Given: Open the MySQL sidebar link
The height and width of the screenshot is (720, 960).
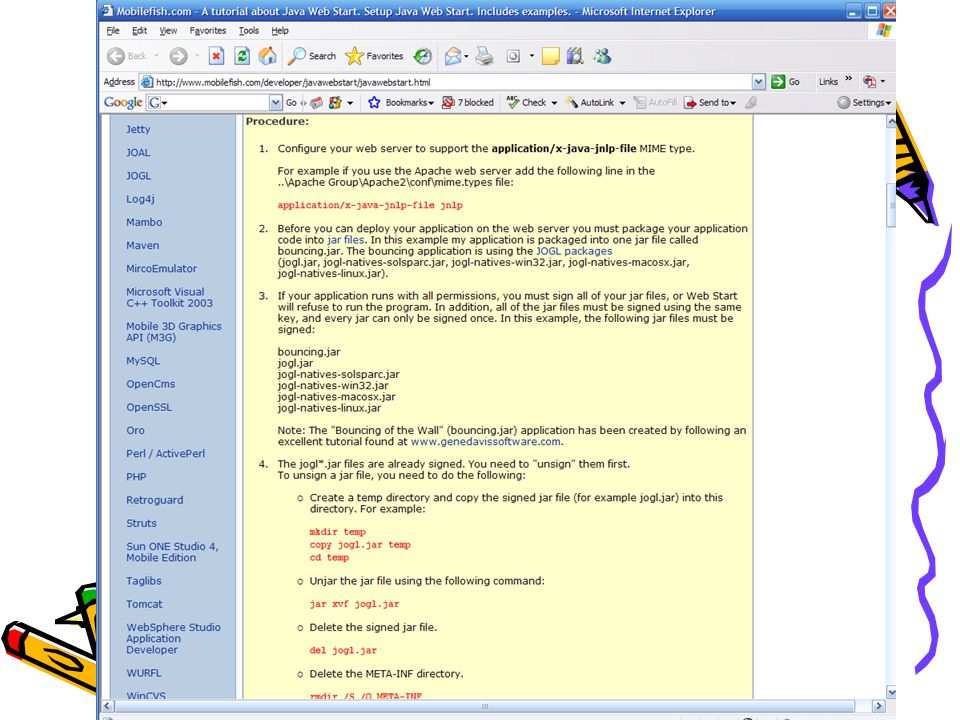Looking at the screenshot, I should [143, 361].
